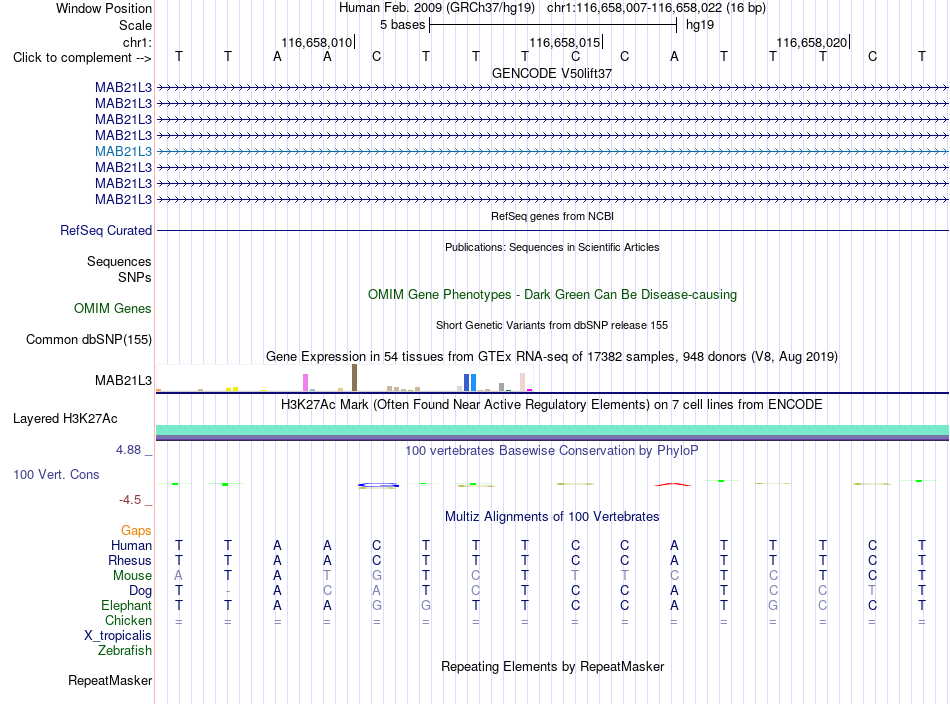Click the pair of blue bars in GTEx chart
The width and height of the screenshot is (950, 704).
[470, 383]
